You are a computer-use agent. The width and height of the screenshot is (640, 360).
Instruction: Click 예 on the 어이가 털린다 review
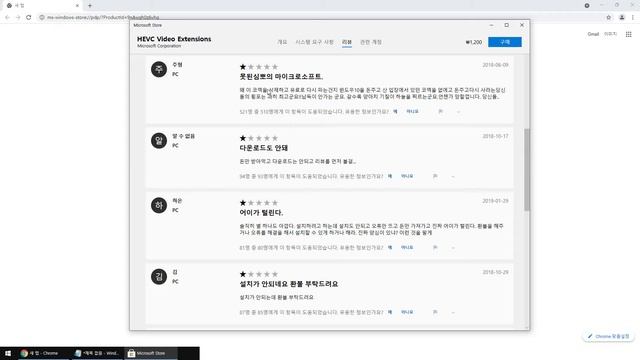[390, 248]
